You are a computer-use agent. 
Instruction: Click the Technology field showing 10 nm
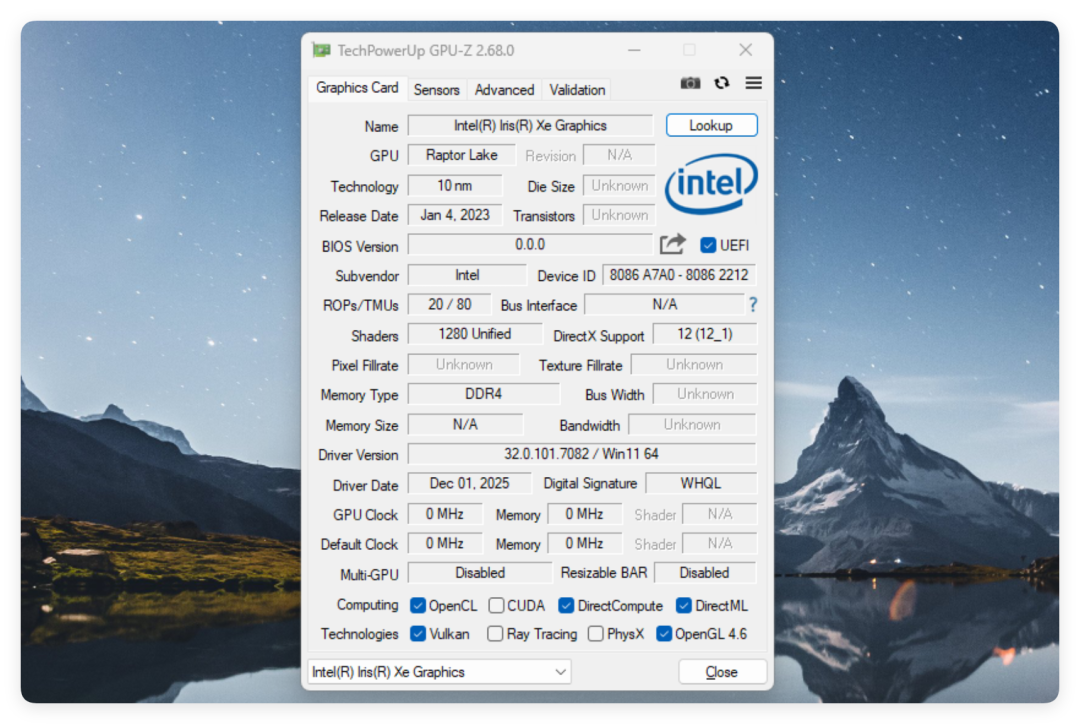click(x=455, y=186)
